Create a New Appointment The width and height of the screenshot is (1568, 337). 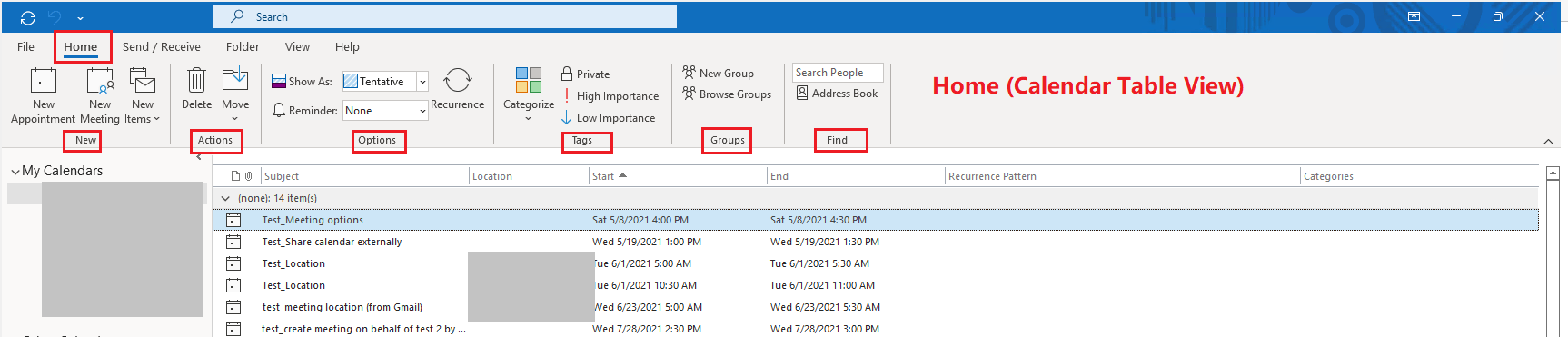(x=43, y=95)
